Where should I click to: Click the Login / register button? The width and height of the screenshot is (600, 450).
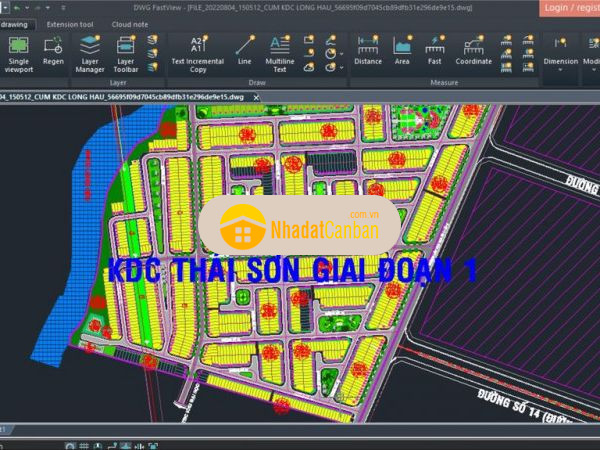click(x=570, y=8)
